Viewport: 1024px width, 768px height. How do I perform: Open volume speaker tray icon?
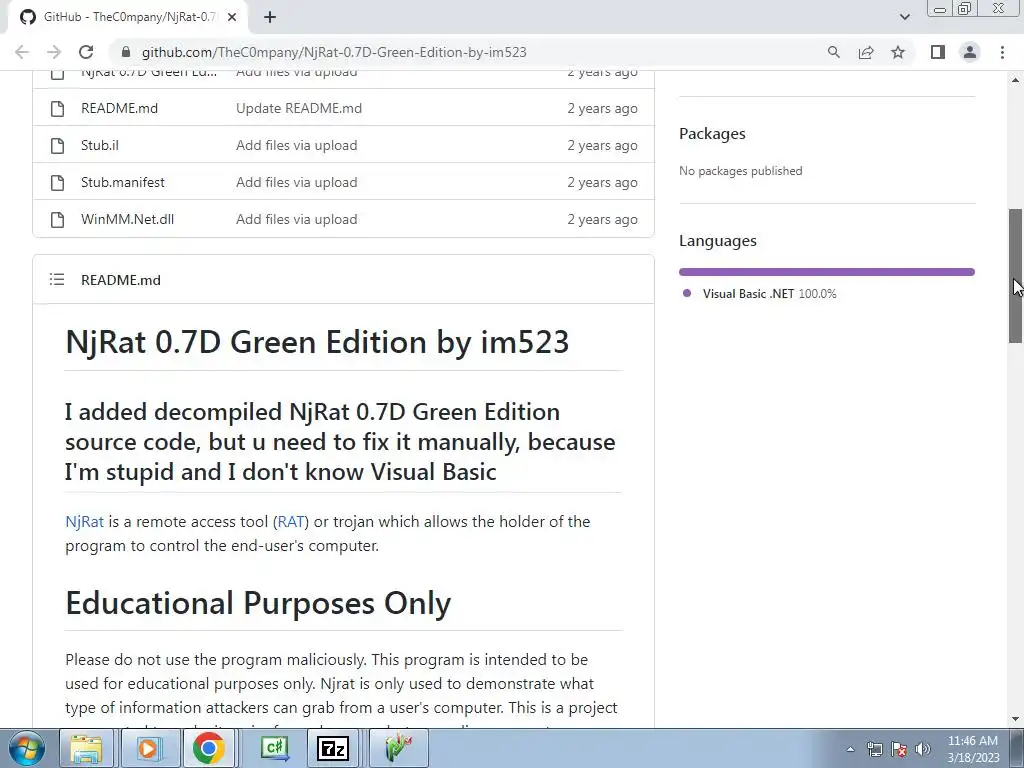923,749
